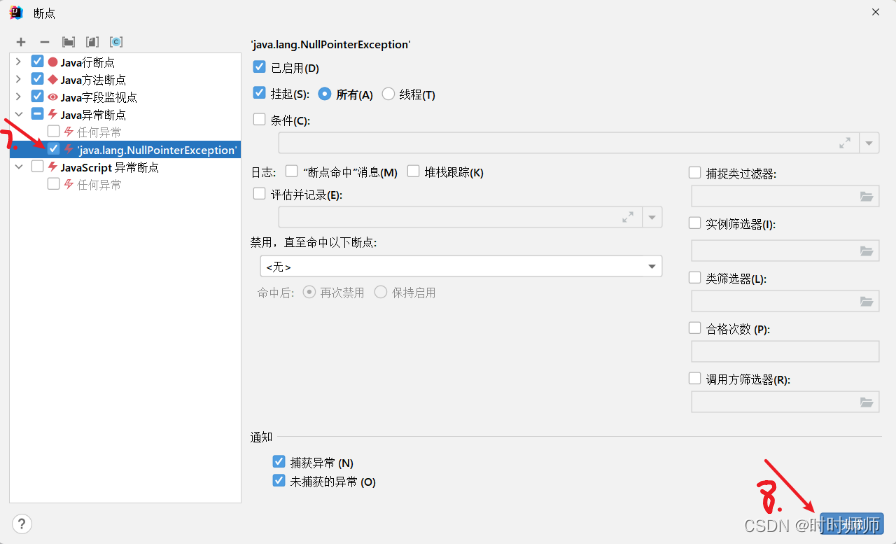The image size is (896, 544).
Task: Toggle 已启用(D) checkbox
Action: 259,67
